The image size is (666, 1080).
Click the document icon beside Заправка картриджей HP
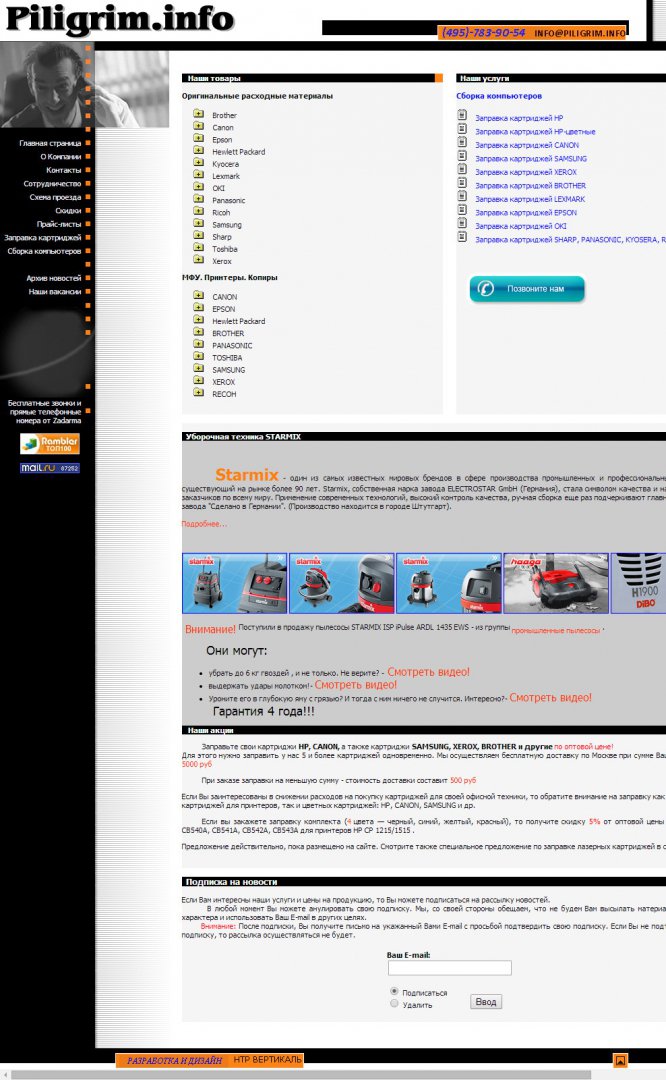click(462, 116)
